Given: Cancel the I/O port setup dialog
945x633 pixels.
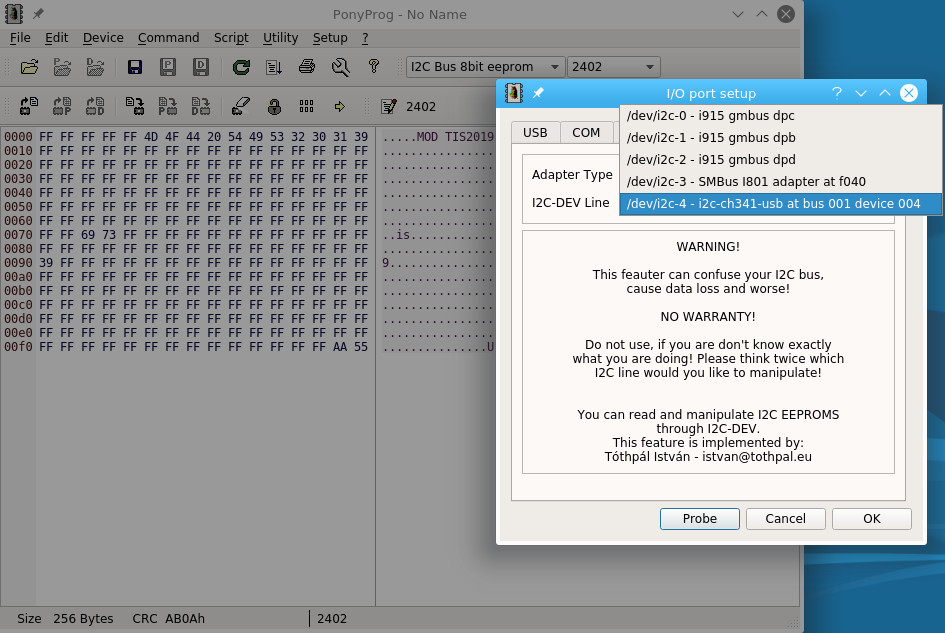Looking at the screenshot, I should point(785,518).
